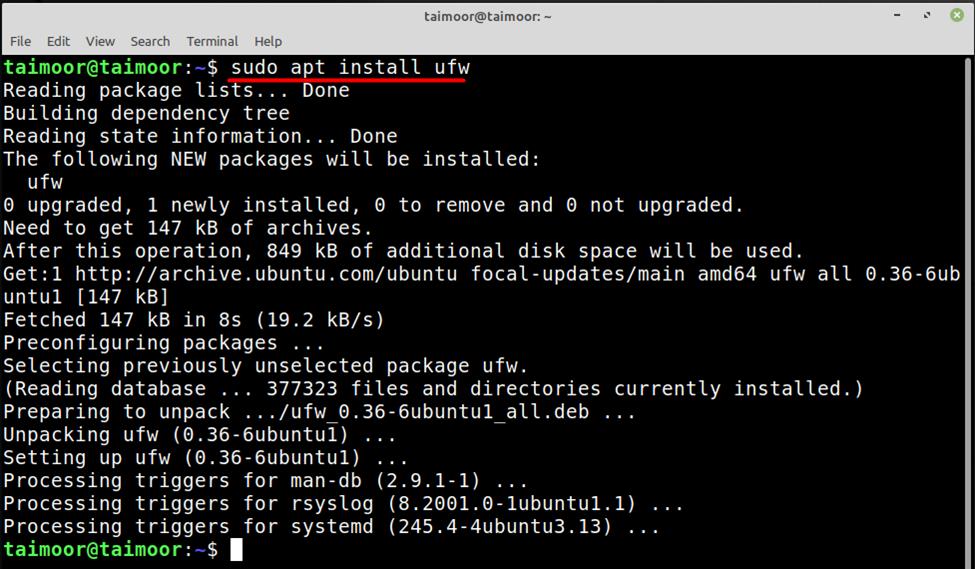975x569 pixels.
Task: Click the 'Setting up ufw' output line
Action: 205,458
